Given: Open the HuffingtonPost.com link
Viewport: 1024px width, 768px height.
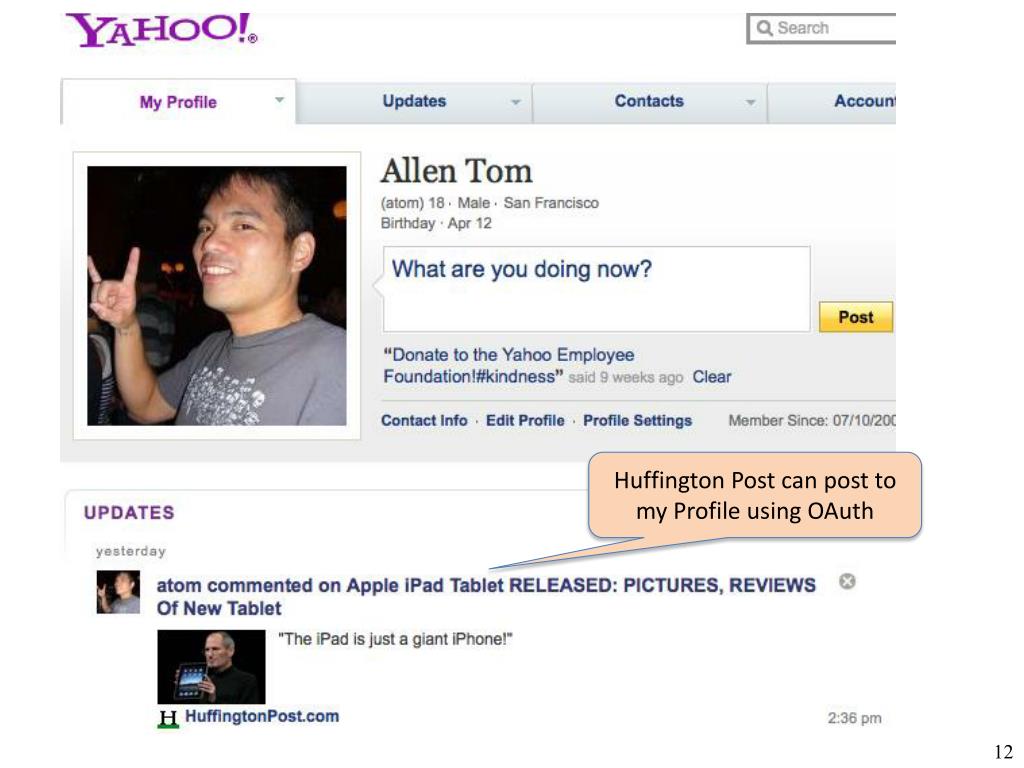Looking at the screenshot, I should [262, 716].
